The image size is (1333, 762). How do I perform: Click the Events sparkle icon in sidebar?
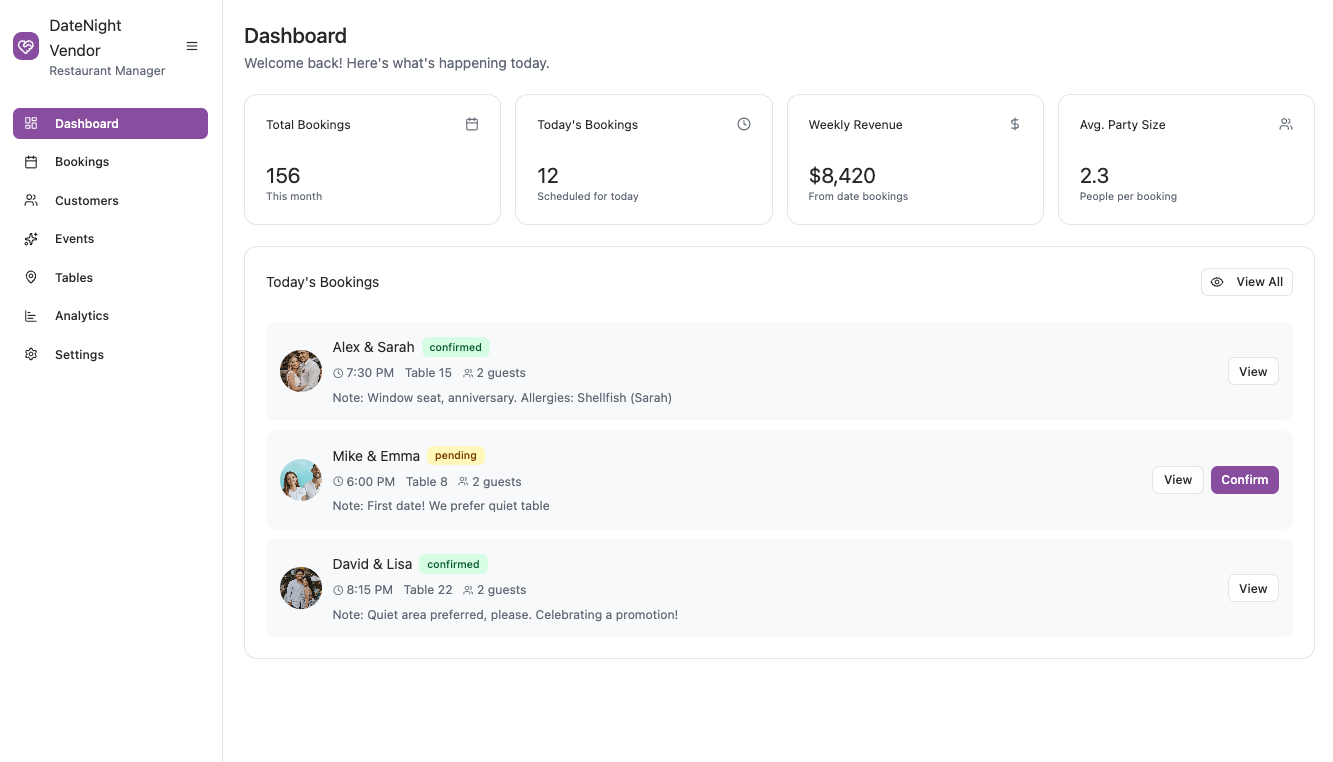click(31, 239)
